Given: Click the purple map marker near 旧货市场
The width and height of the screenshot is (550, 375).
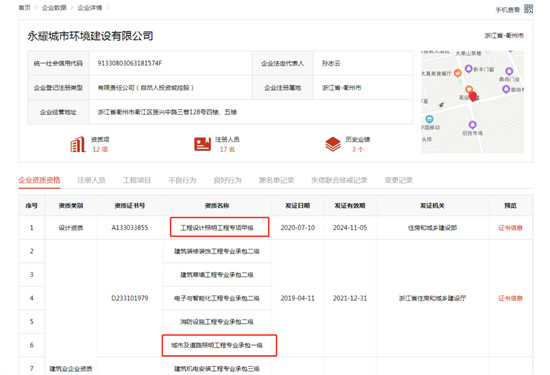Looking at the screenshot, I should tap(472, 125).
